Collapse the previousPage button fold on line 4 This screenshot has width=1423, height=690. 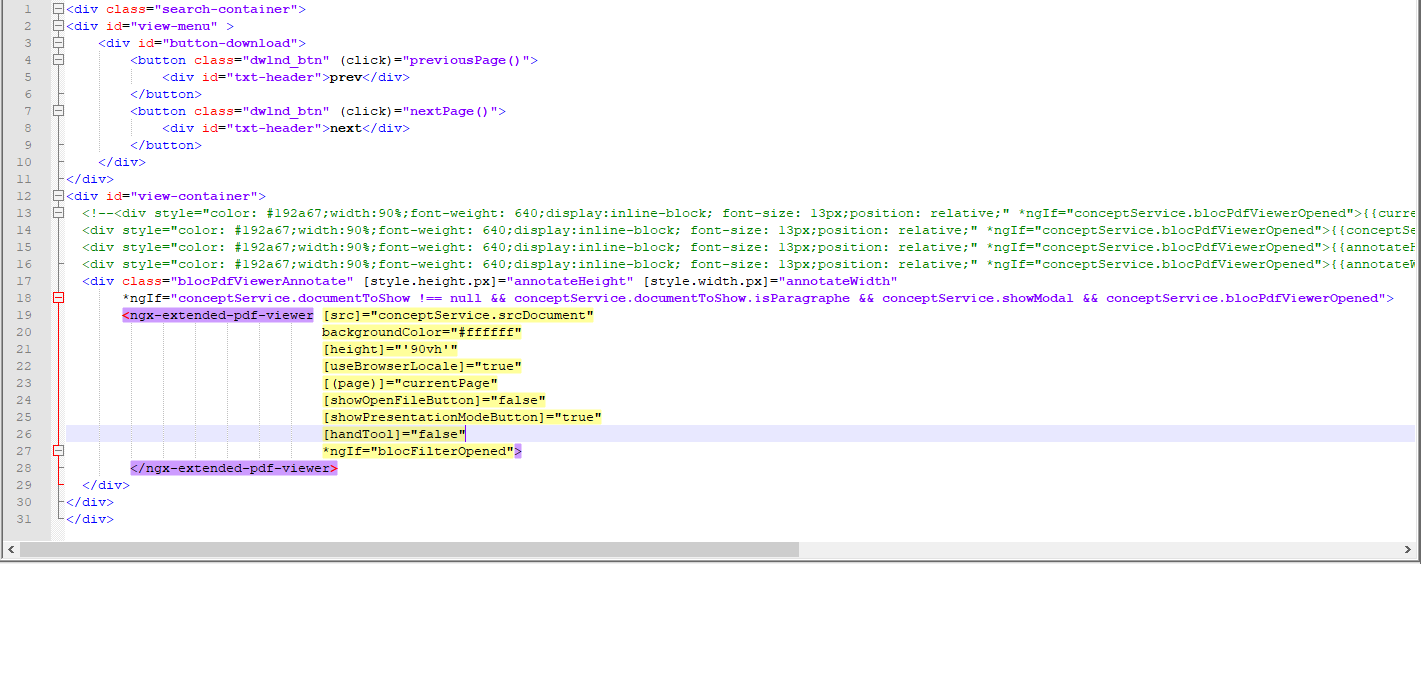(x=58, y=60)
